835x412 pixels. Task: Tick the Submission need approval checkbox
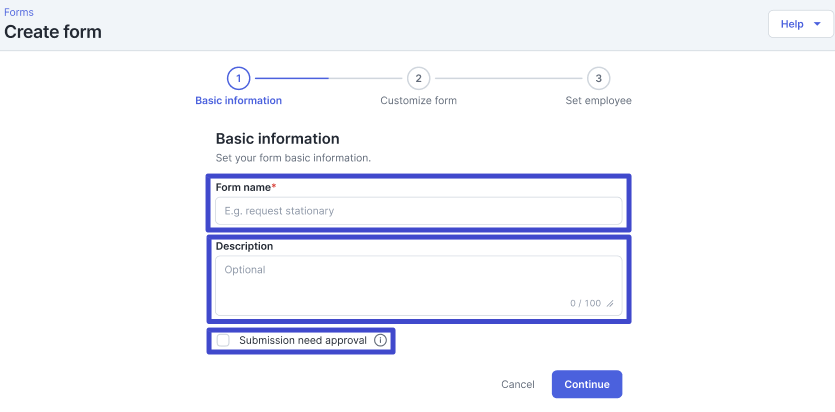(223, 340)
